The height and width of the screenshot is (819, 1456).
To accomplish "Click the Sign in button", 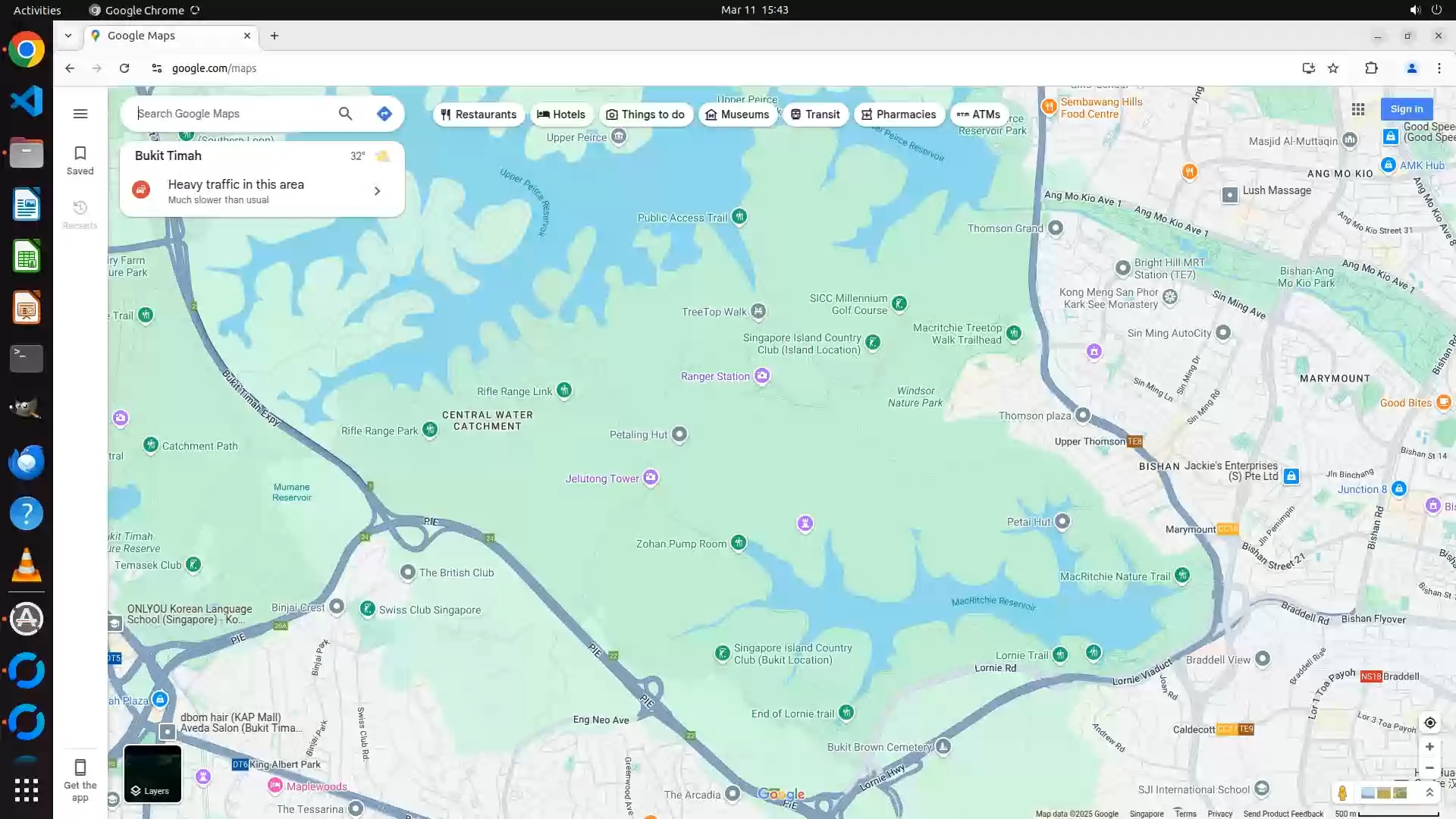I will 1406,109.
